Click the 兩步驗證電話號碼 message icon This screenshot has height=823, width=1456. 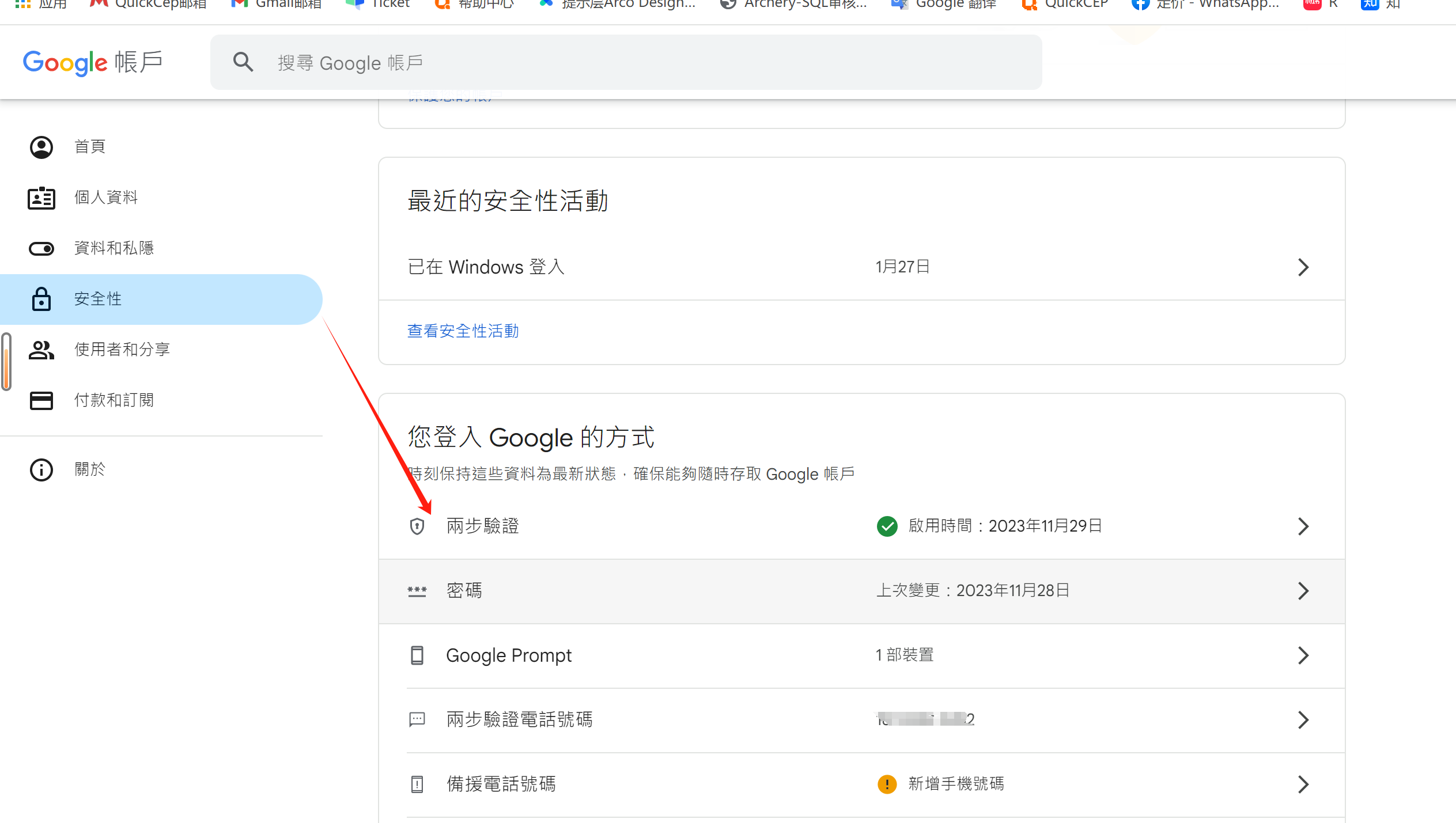tap(417, 720)
